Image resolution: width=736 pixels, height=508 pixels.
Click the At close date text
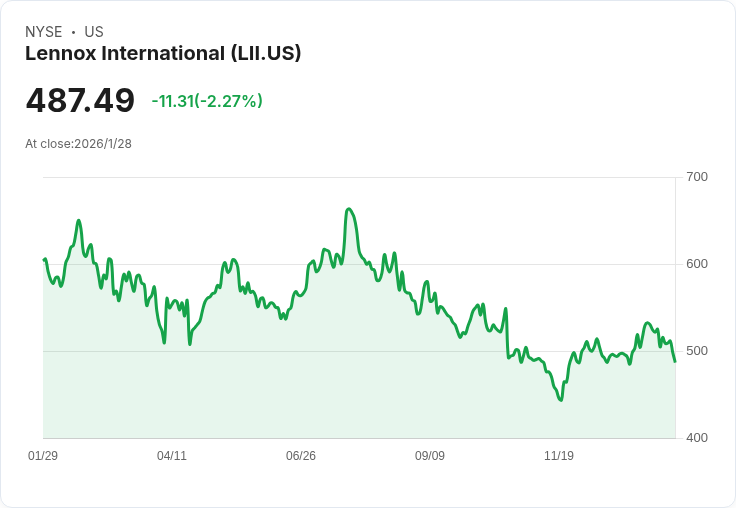(78, 144)
